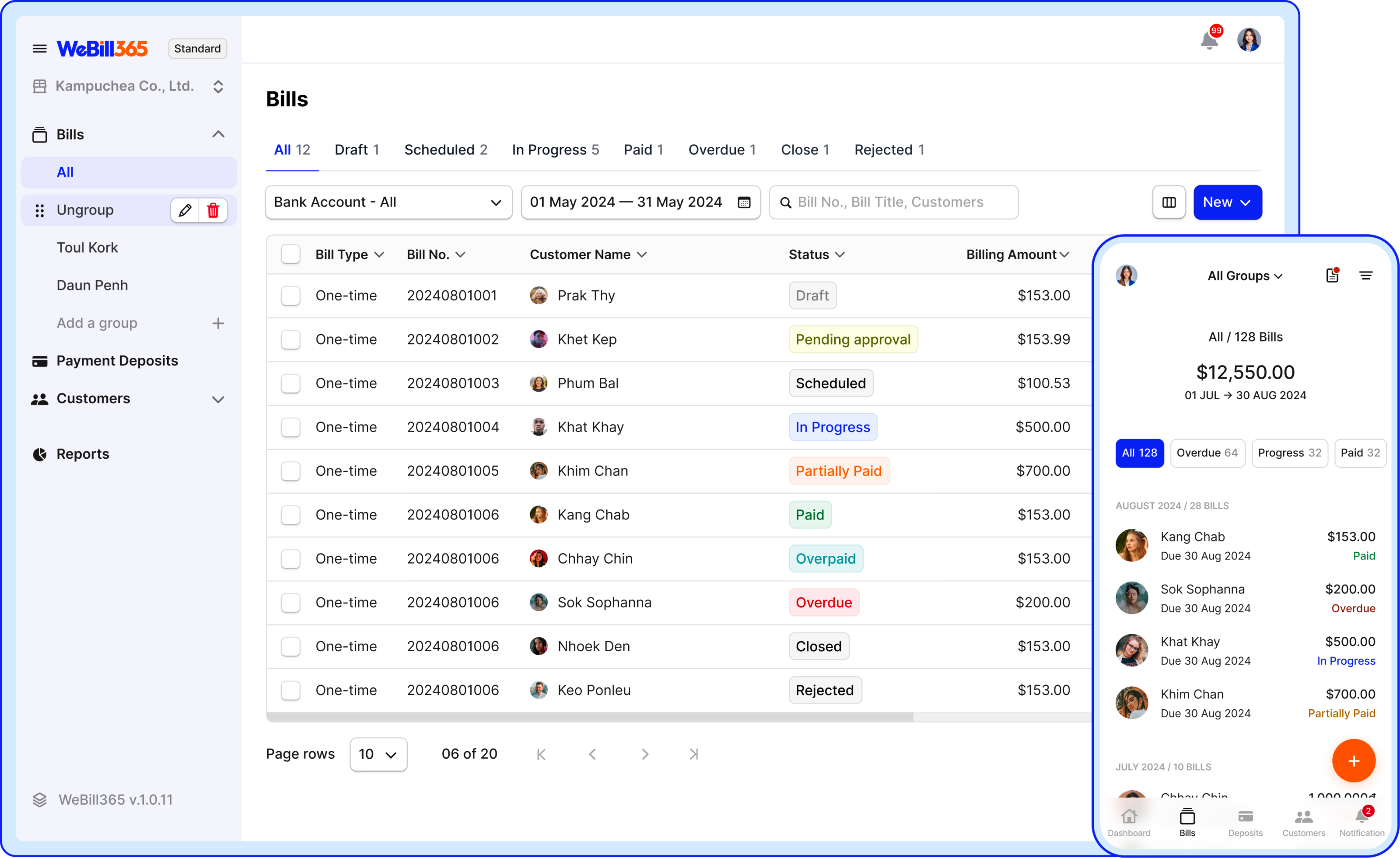Open the Bank Account - All dropdown

coord(388,202)
